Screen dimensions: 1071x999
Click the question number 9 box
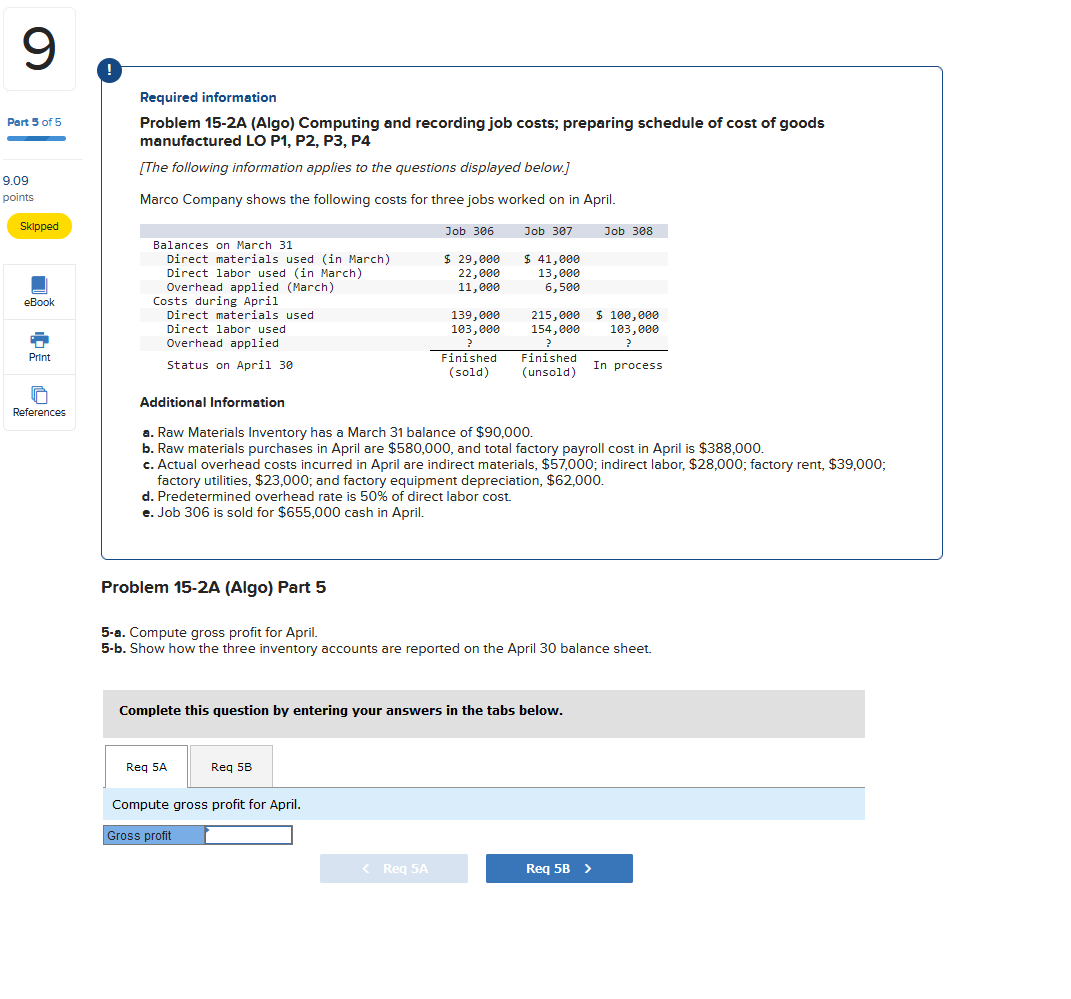click(39, 48)
